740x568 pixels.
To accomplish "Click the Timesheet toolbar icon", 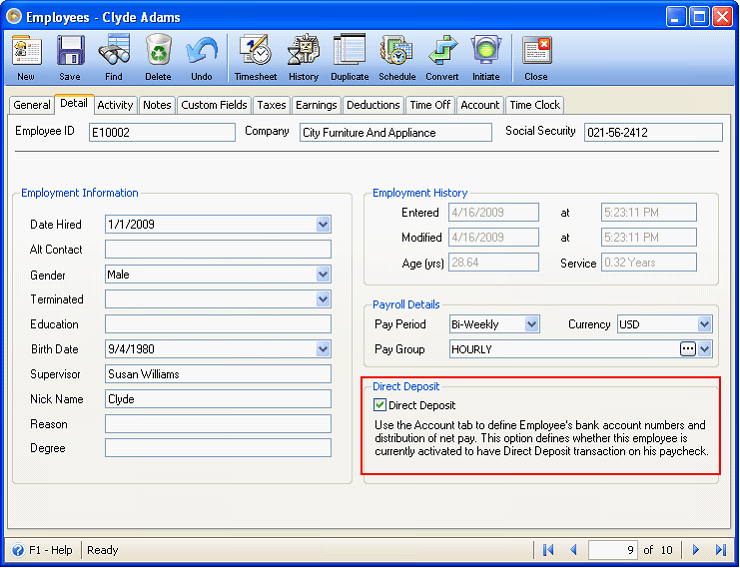I will (255, 50).
